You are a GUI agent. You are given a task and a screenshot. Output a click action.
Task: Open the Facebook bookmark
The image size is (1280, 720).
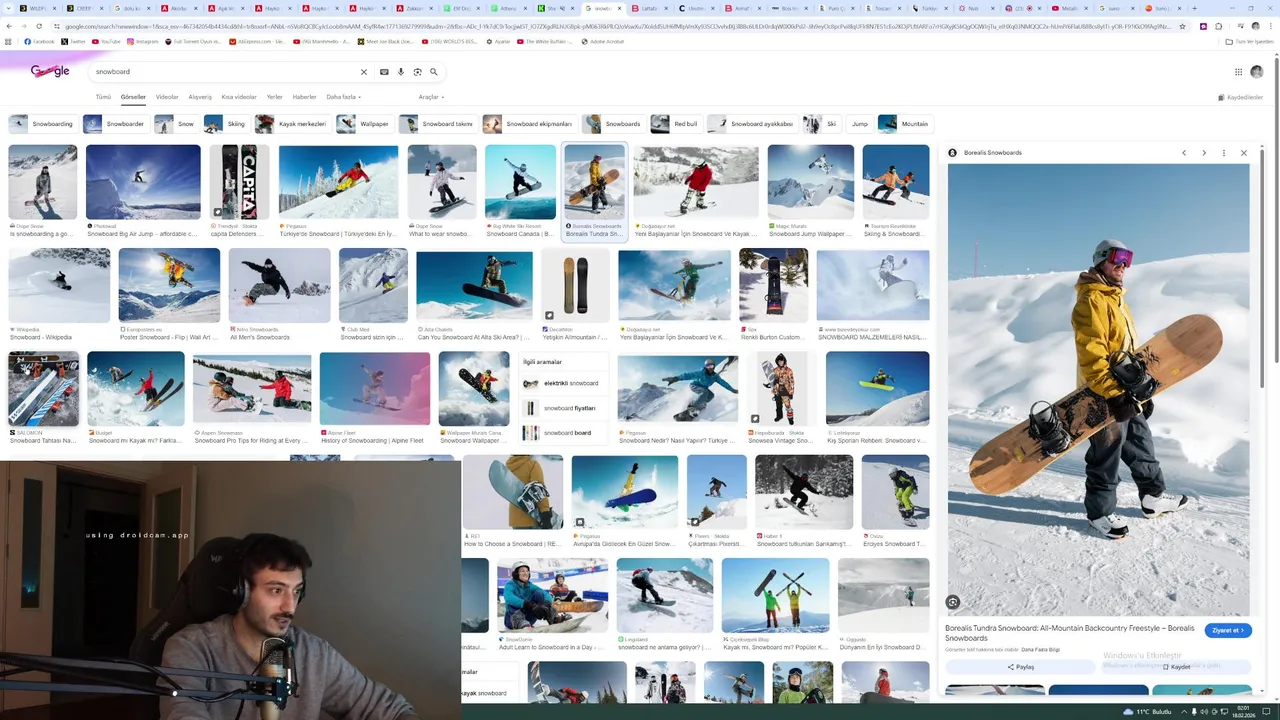pos(40,42)
